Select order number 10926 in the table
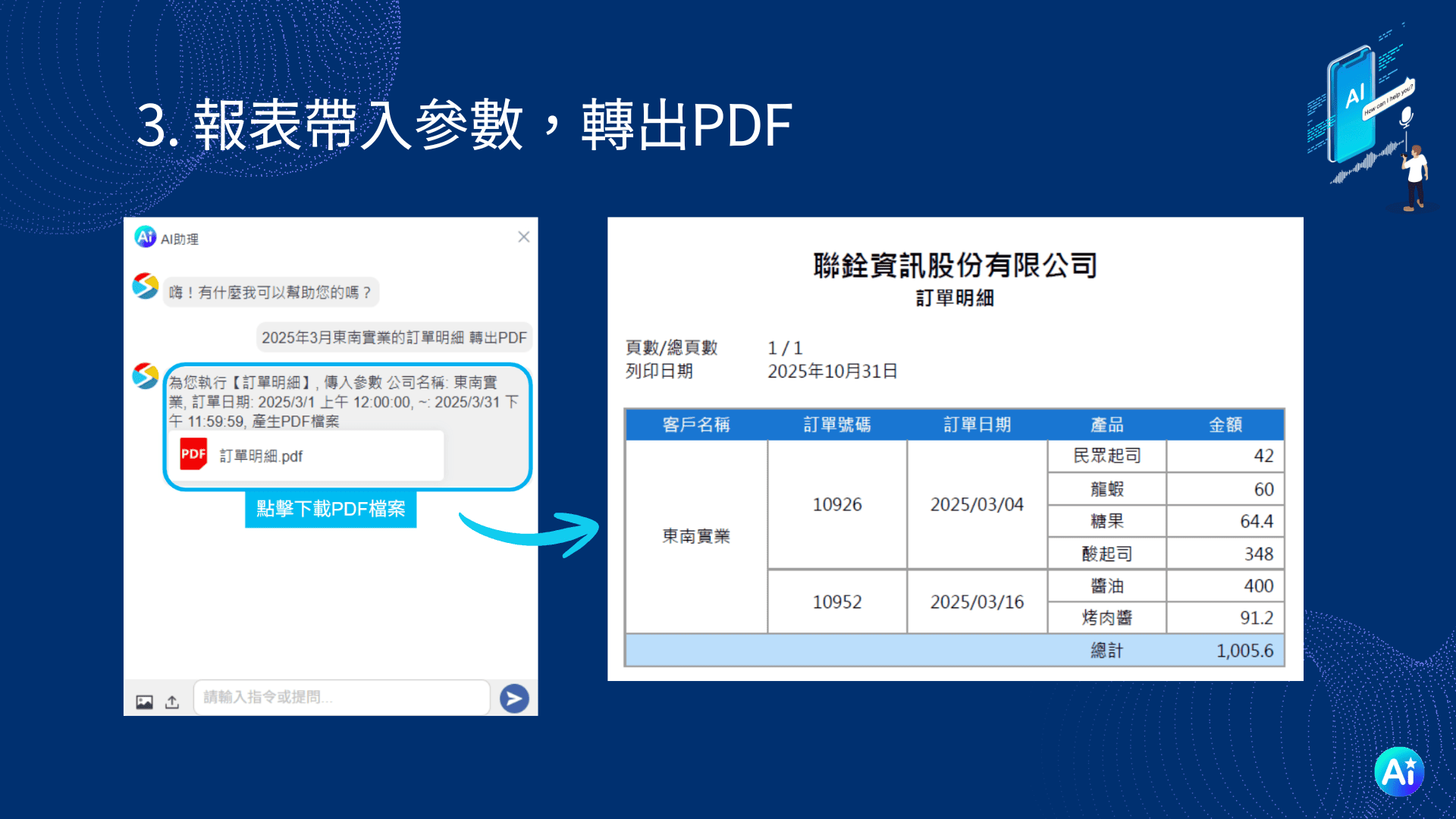1456x819 pixels. pos(837,504)
